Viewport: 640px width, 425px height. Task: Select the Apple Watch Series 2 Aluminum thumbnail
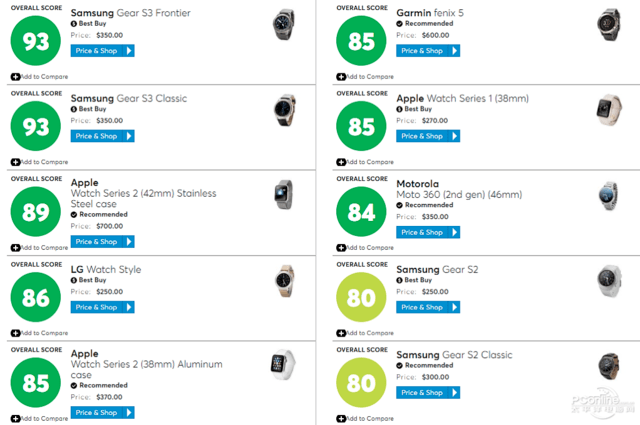click(283, 366)
